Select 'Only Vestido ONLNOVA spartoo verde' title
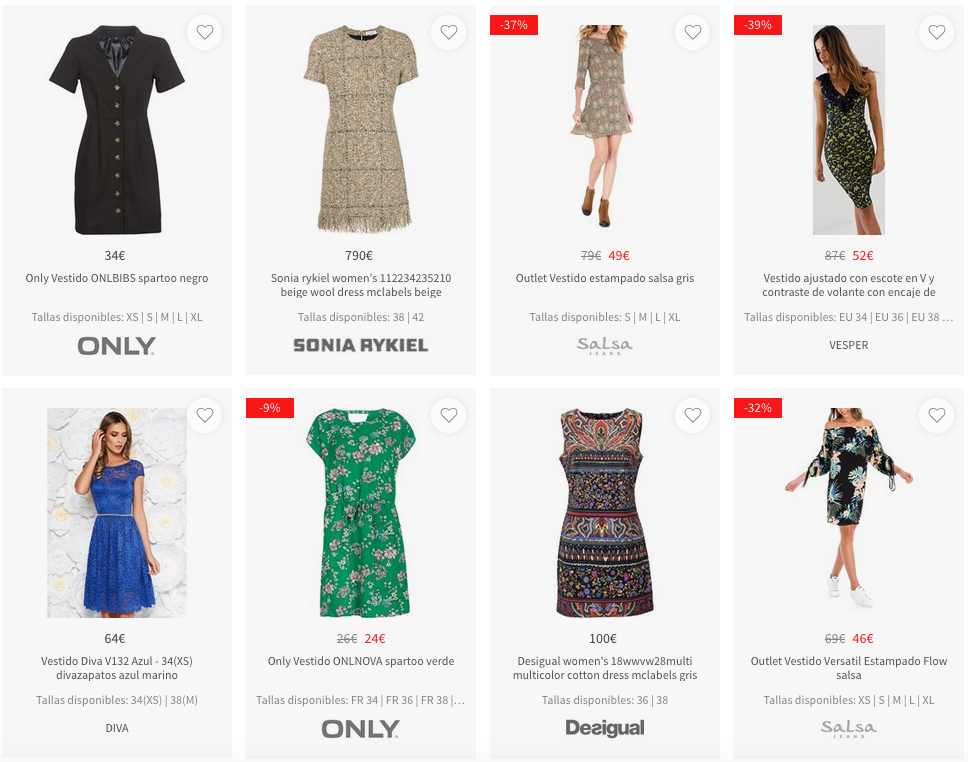This screenshot has height=762, width=968. 361,661
